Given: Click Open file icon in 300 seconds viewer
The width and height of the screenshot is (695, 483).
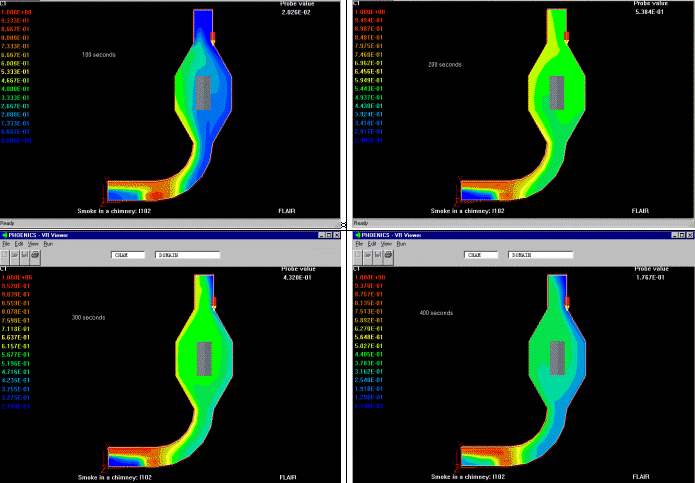Looking at the screenshot, I should click(14, 255).
